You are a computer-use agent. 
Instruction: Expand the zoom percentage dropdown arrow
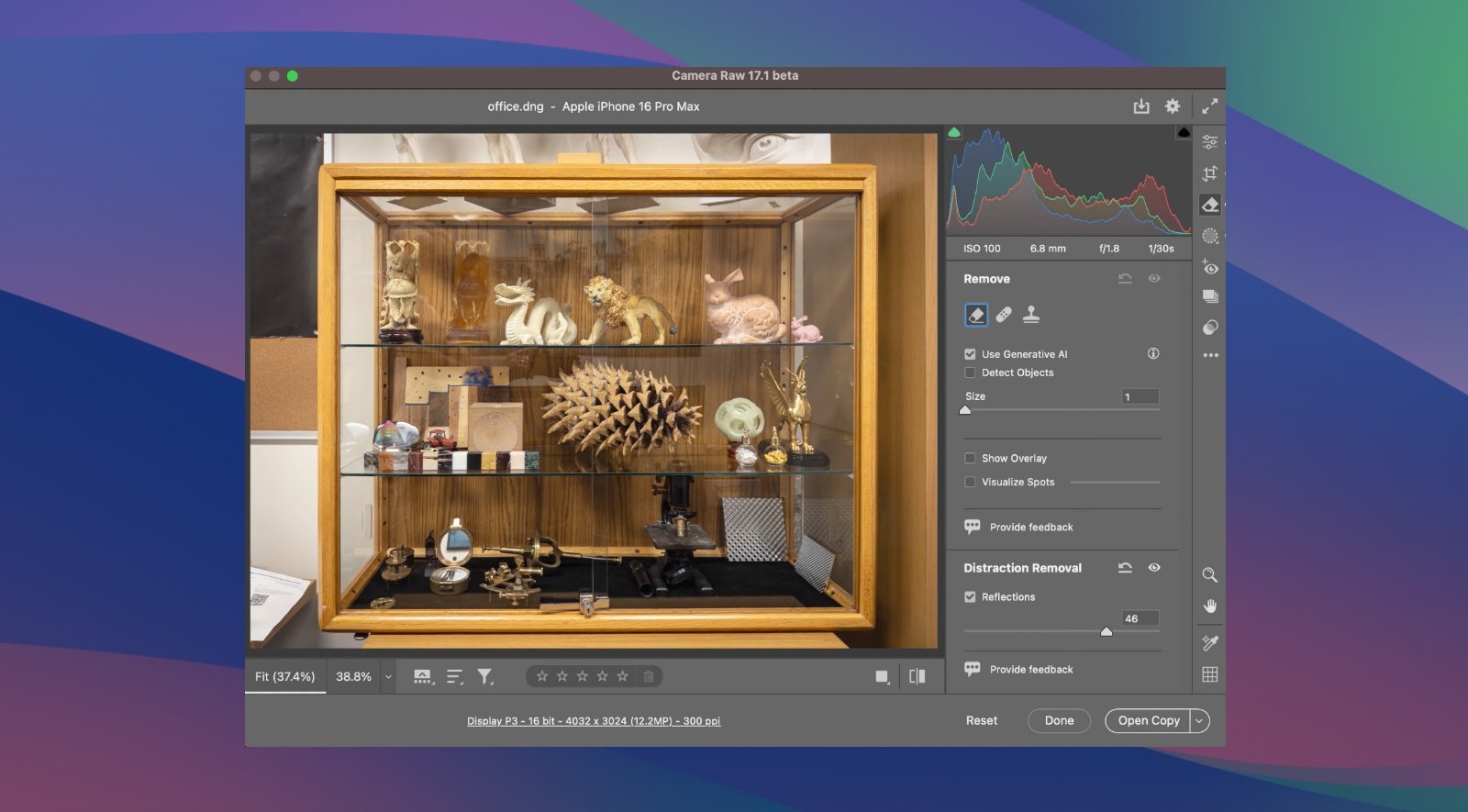388,677
